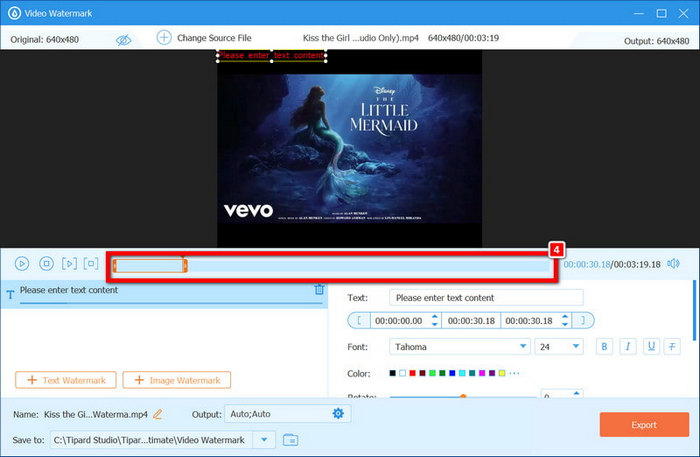700x457 pixels.
Task: Open output settings gear icon
Action: click(x=338, y=414)
